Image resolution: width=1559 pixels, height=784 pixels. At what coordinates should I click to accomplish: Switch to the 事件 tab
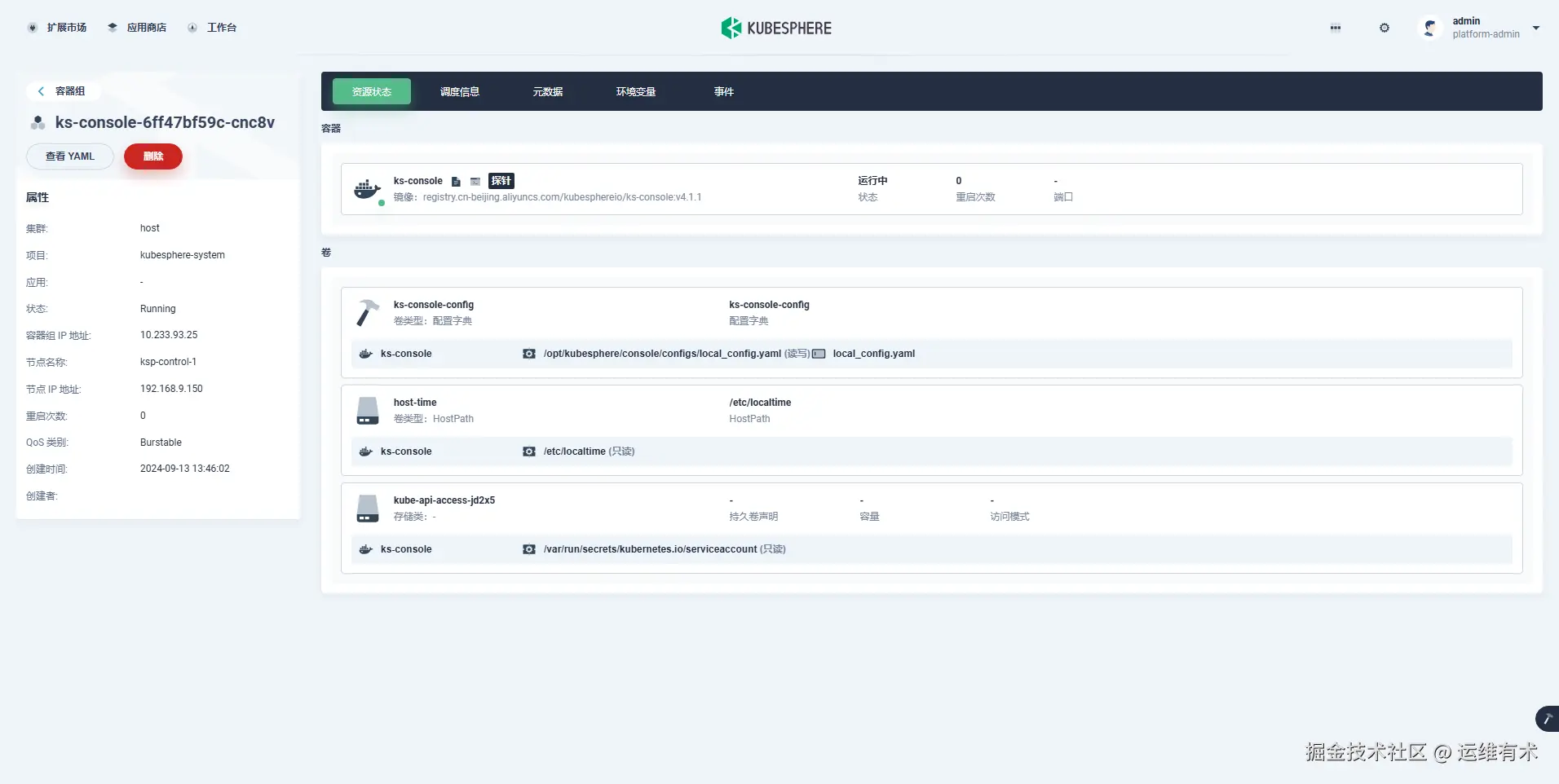pyautogui.click(x=724, y=91)
